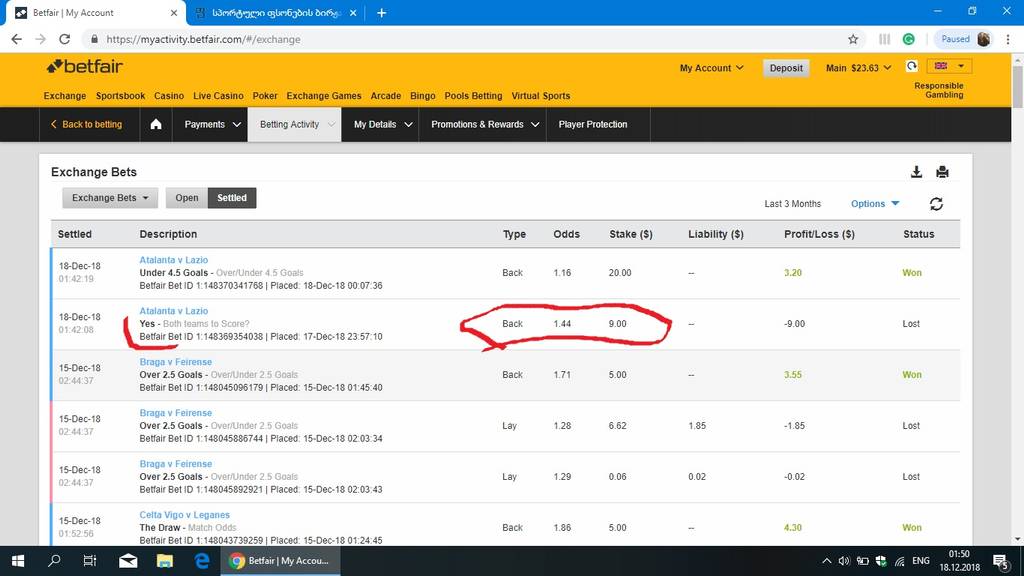This screenshot has height=576, width=1024.
Task: Go to the Sportsbook section
Action: (120, 95)
